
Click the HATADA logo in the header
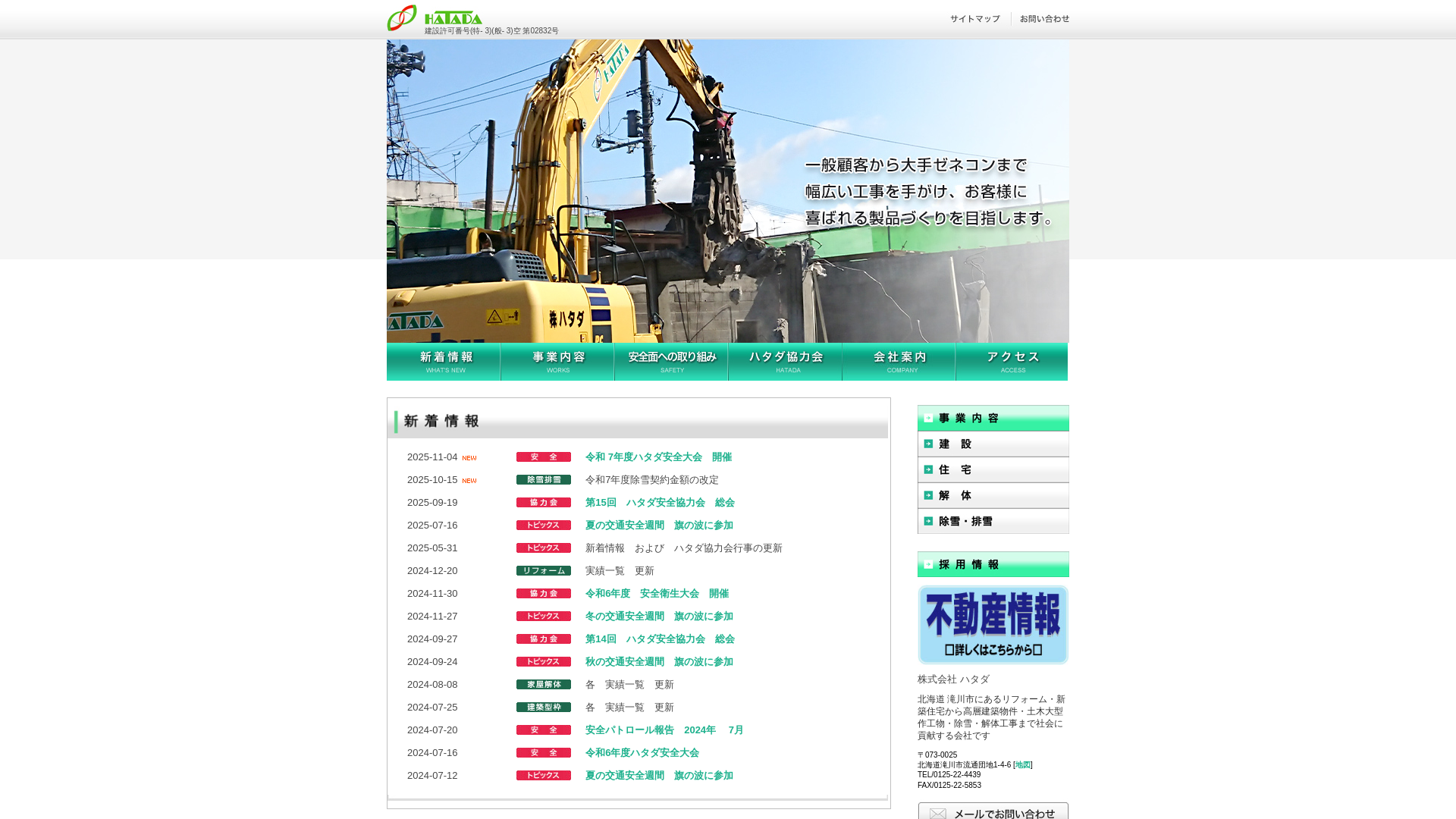[435, 17]
